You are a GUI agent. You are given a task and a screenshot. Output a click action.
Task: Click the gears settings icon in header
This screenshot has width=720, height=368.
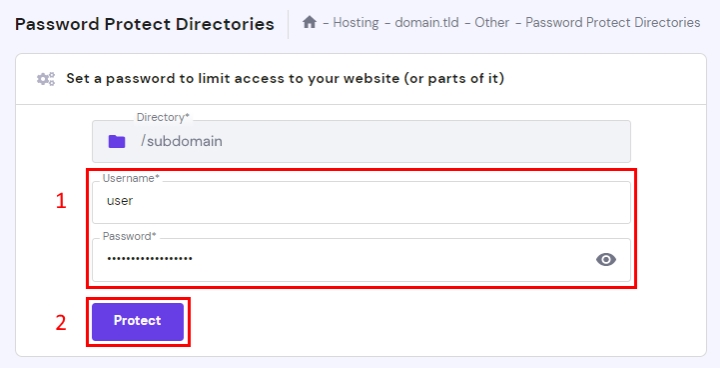coord(46,79)
